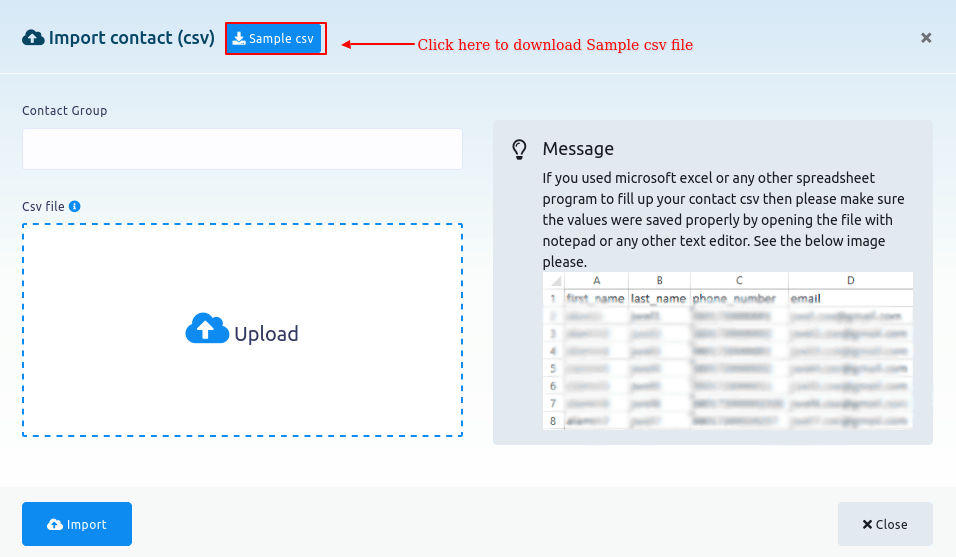The height and width of the screenshot is (557, 956).
Task: Click the Message heading text
Action: [578, 149]
